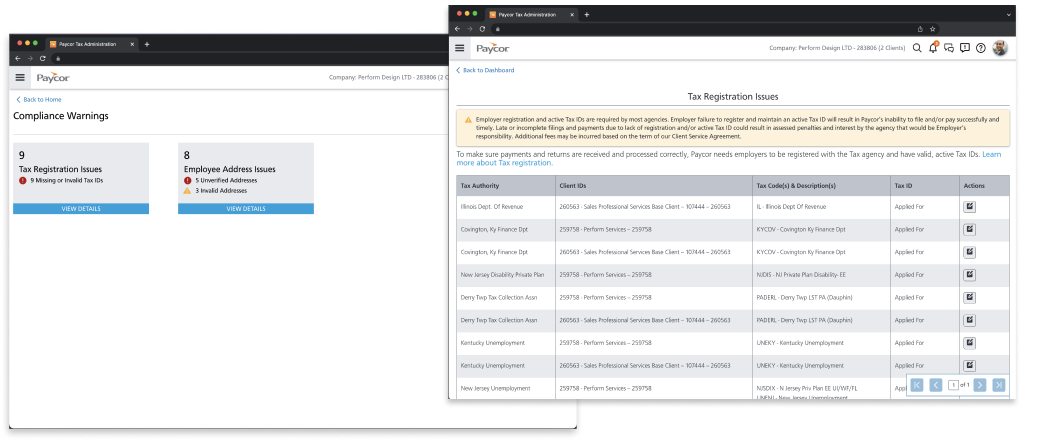
Task: Reload the page in Tax Registration Issues window
Action: tap(482, 29)
